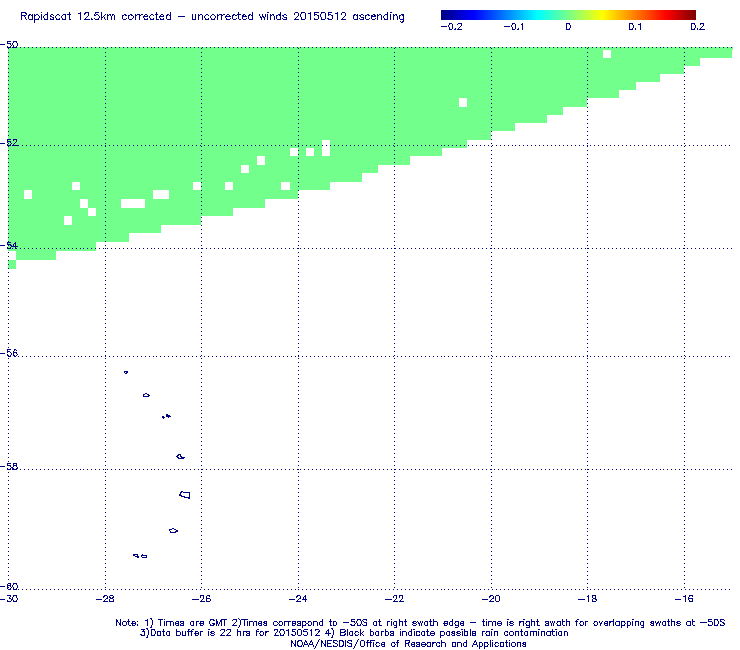Image resolution: width=740 pixels, height=650 pixels.
Task: Click latitude axis label '-58'
Action: 9,466
